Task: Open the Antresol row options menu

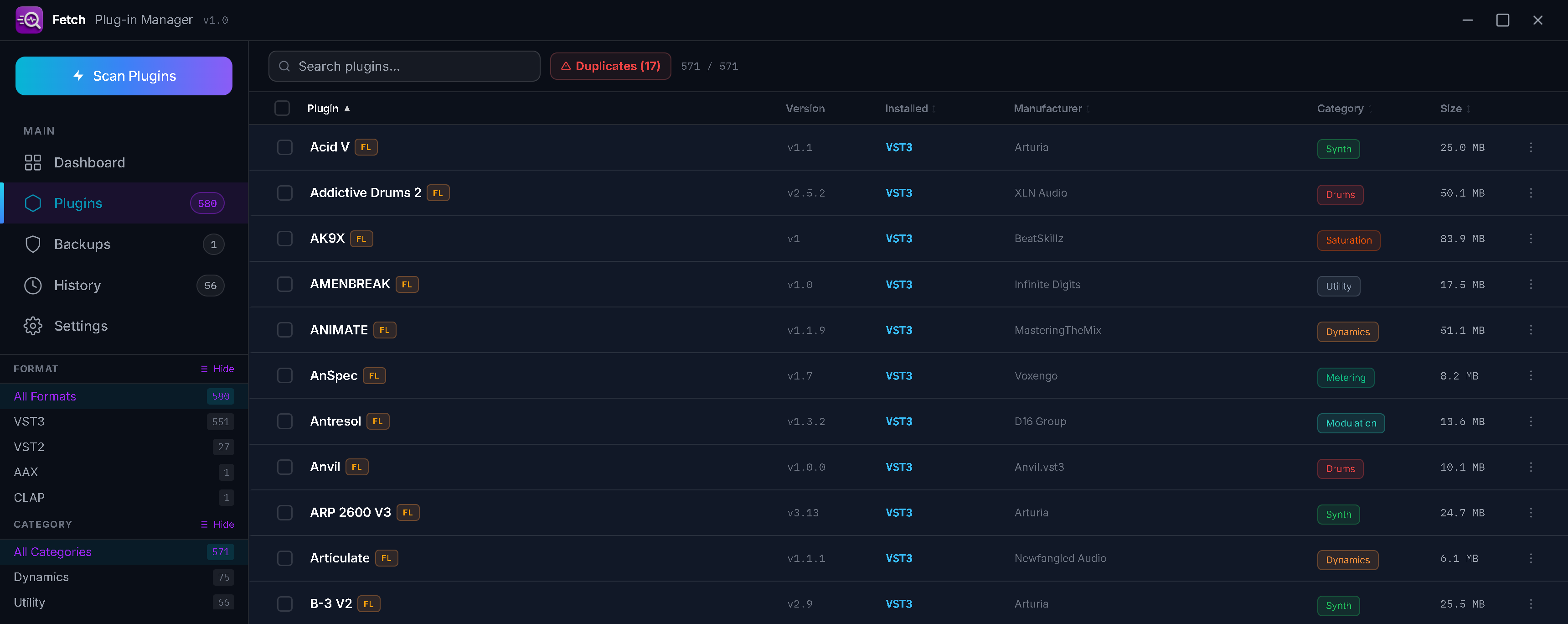Action: 1531,421
